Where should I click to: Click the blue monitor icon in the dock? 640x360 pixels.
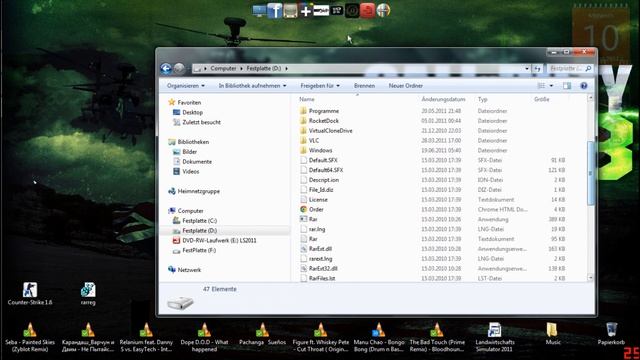259,11
